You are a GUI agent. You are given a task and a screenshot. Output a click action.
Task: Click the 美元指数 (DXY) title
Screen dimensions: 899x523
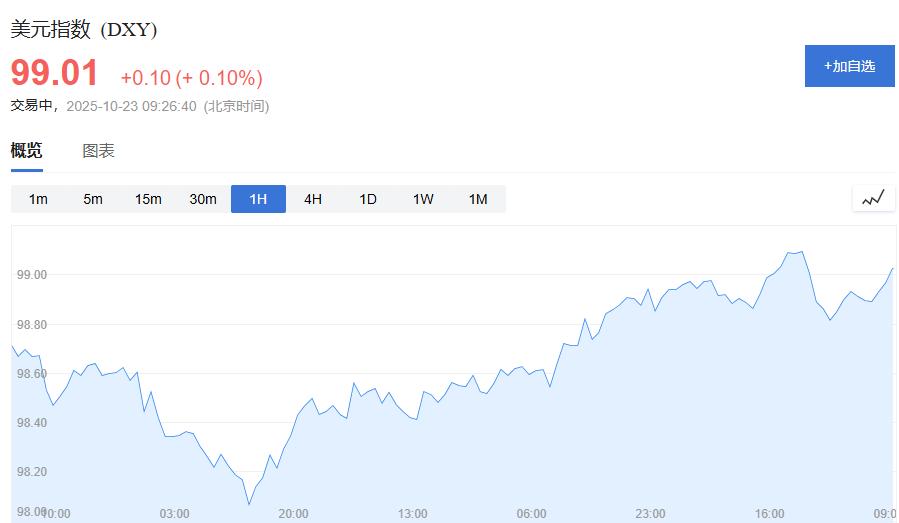tap(84, 30)
